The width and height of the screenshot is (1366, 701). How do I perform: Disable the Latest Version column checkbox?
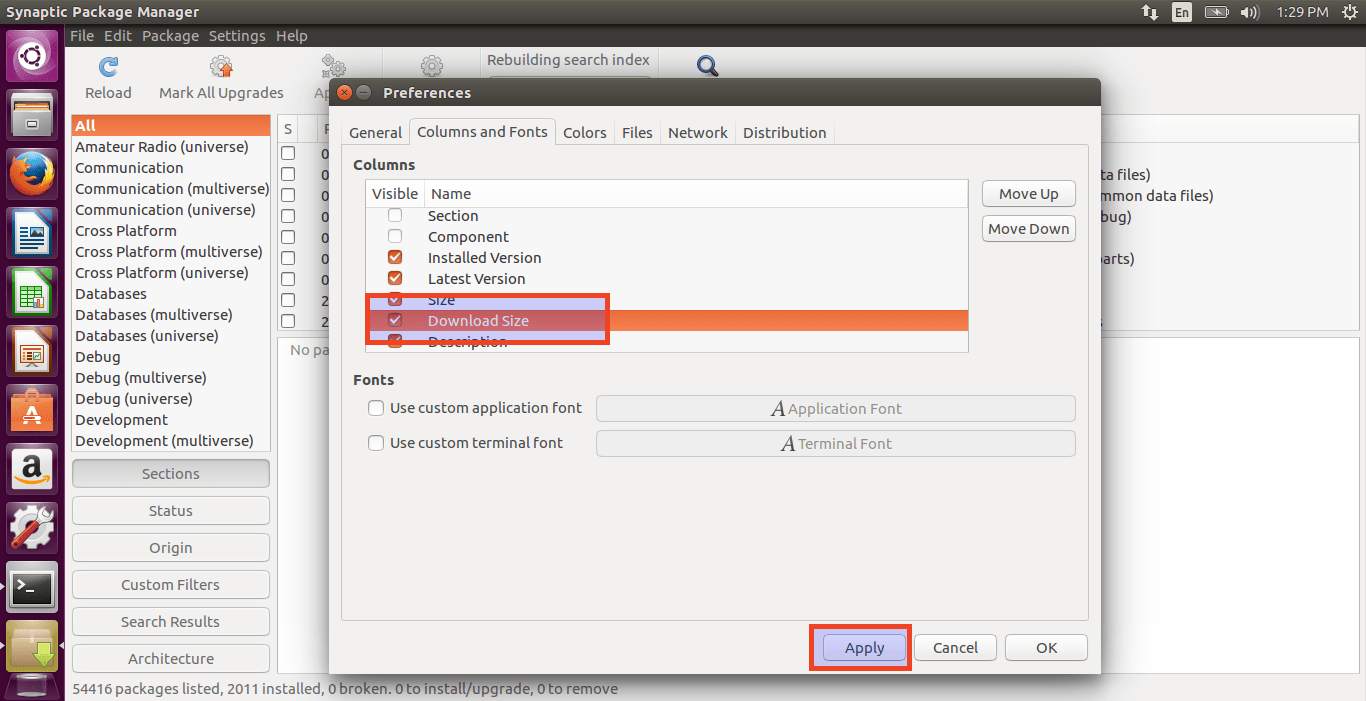(394, 278)
